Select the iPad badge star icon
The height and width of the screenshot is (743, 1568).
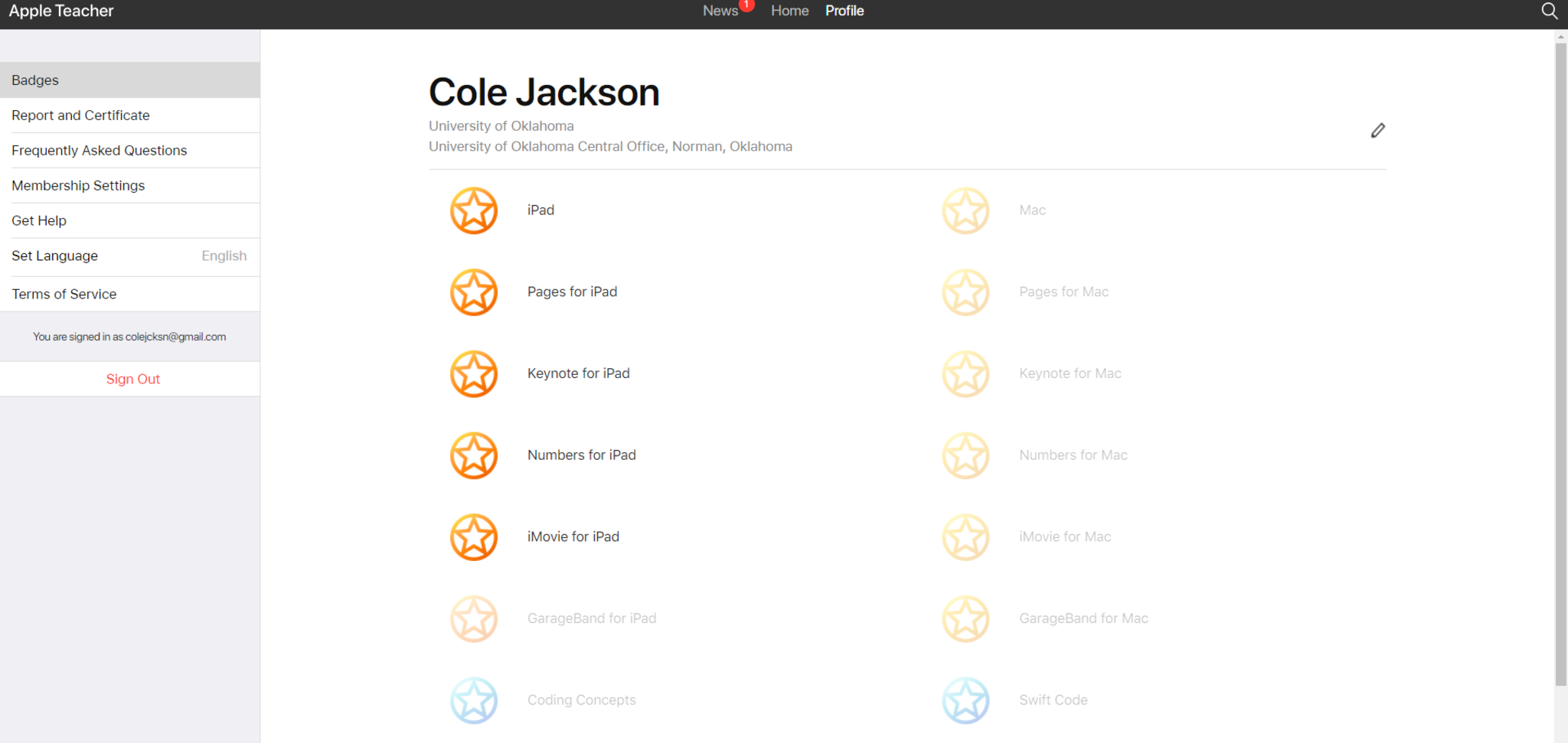(x=474, y=210)
